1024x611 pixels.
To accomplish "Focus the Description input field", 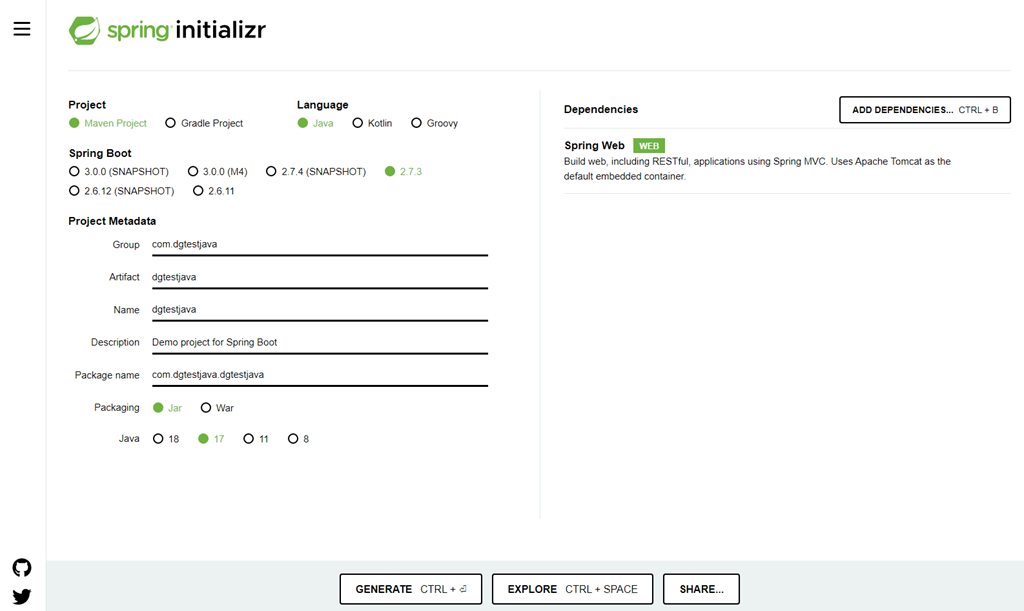I will click(320, 343).
